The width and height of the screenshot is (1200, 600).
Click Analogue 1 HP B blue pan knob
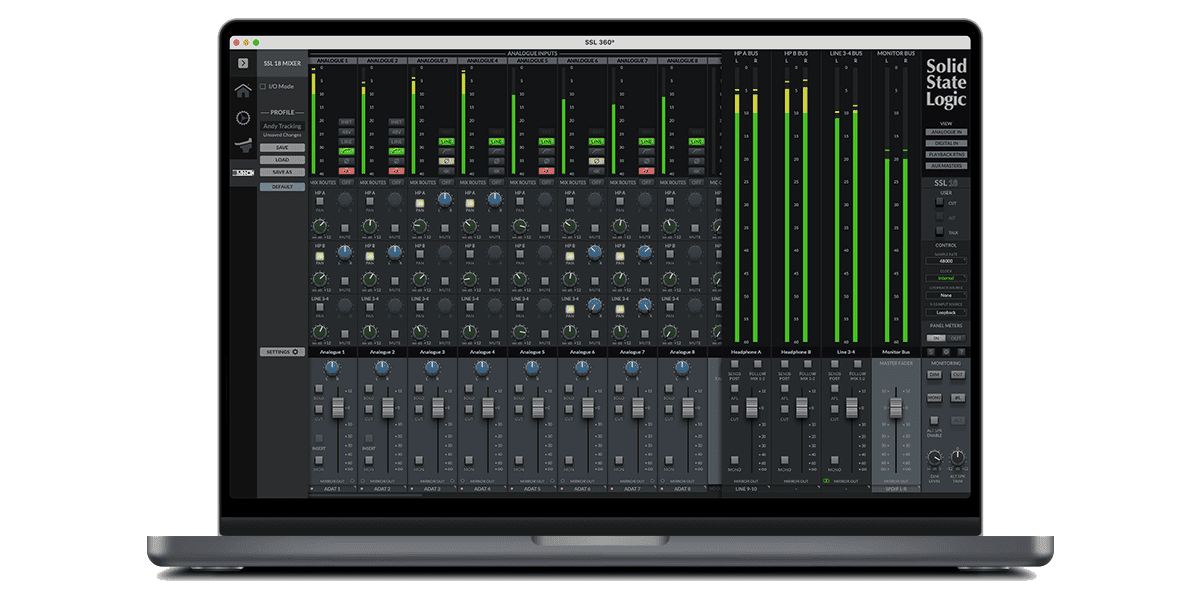click(x=345, y=252)
